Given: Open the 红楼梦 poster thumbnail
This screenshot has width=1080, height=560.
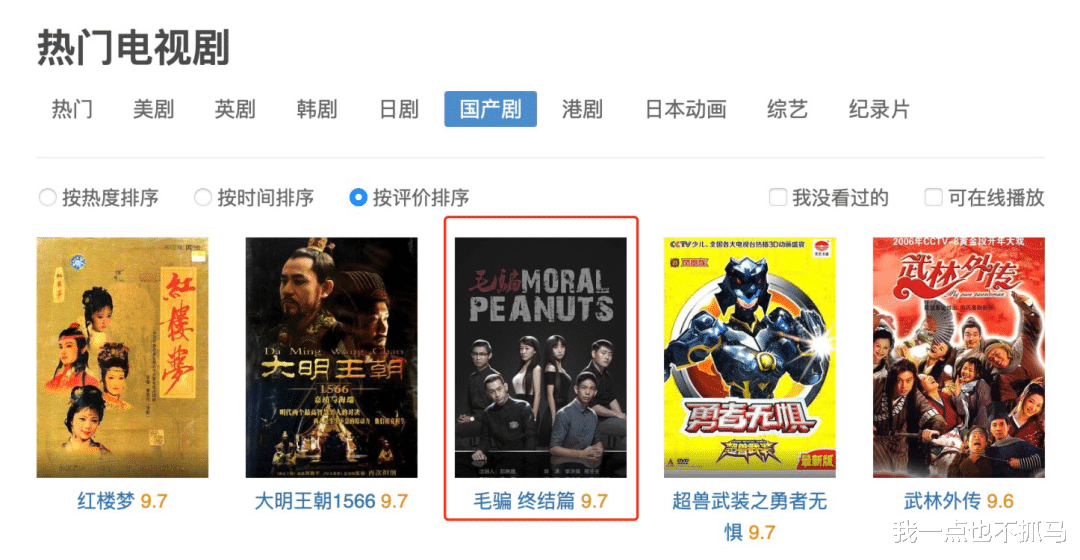Looking at the screenshot, I should [122, 357].
